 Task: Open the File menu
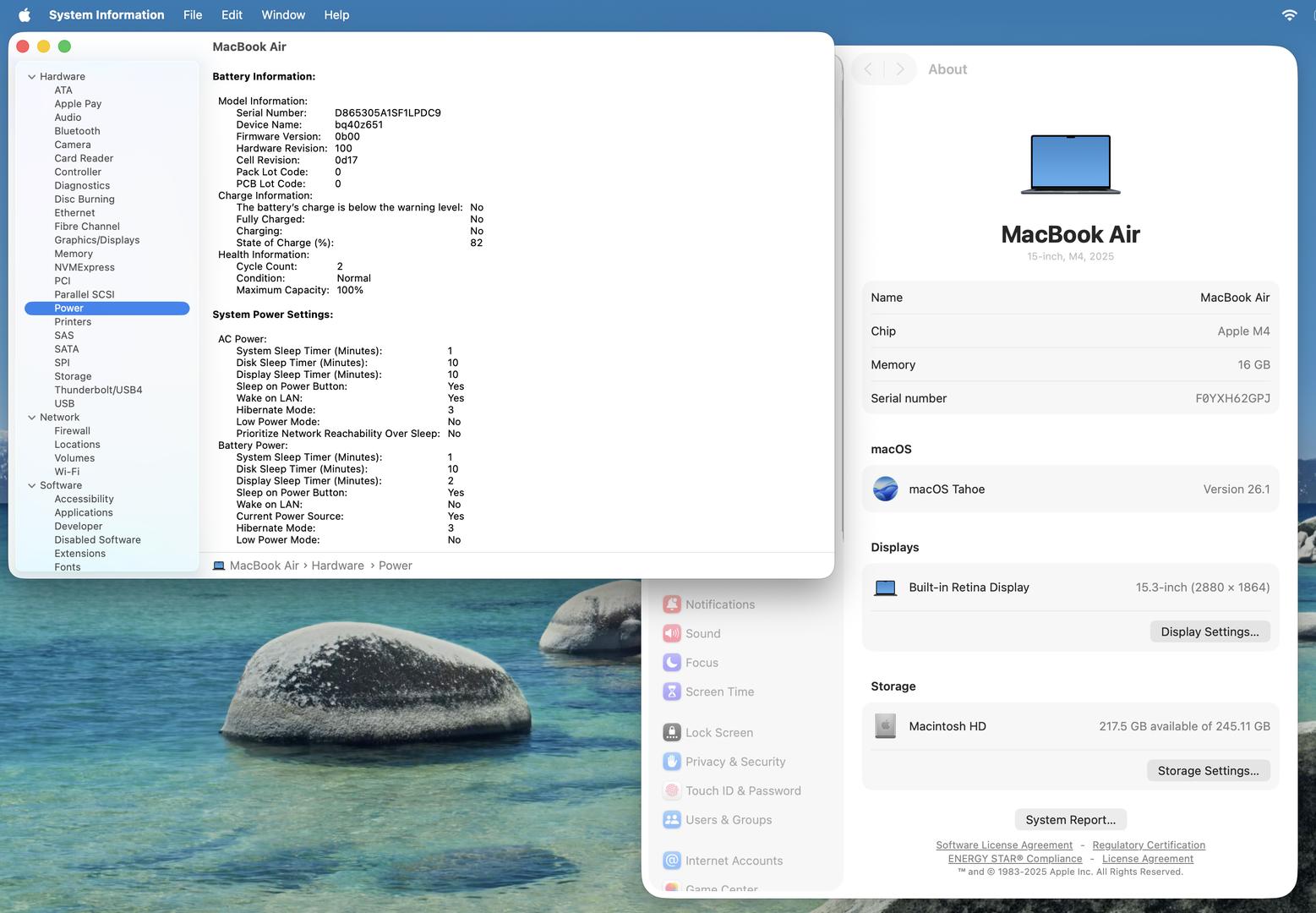tap(193, 15)
